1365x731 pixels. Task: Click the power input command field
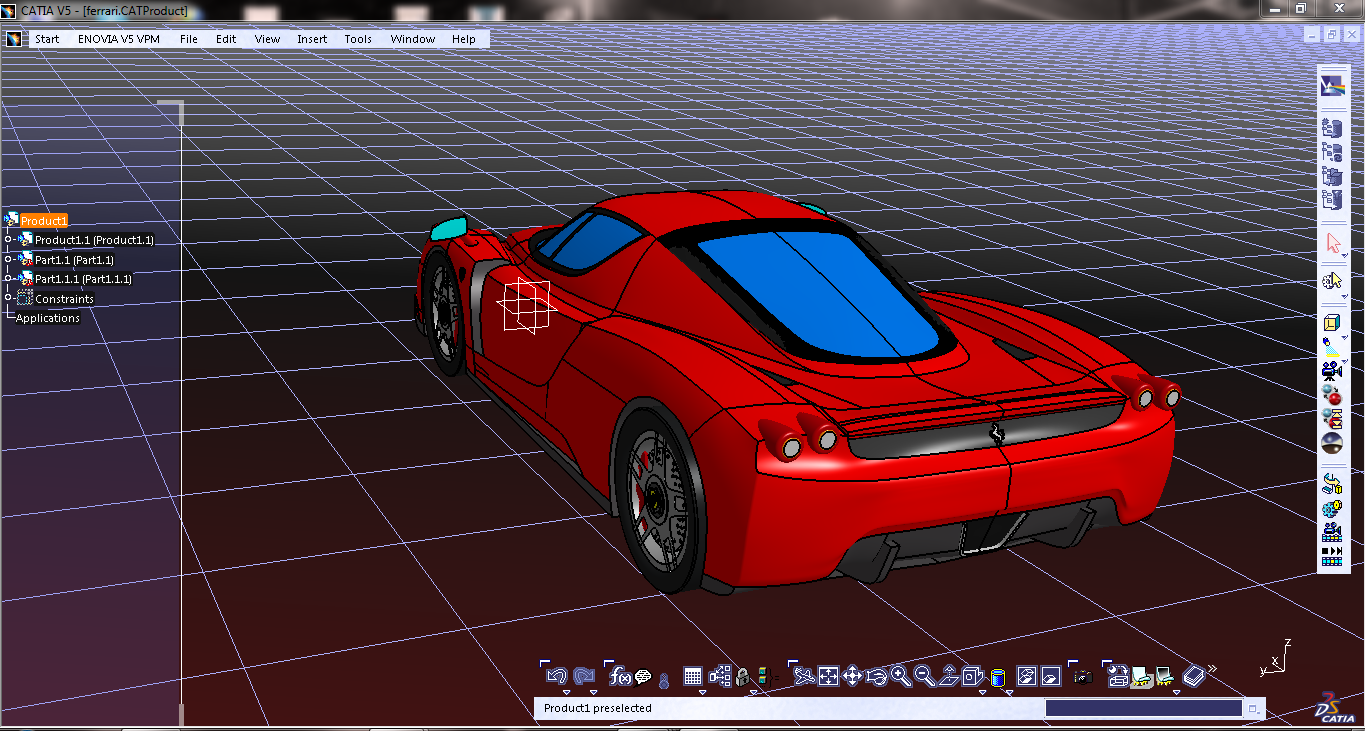pyautogui.click(x=1143, y=708)
